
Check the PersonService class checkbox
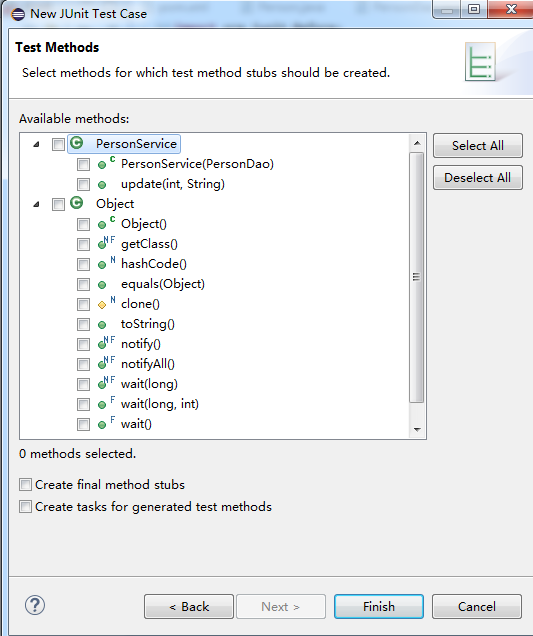click(58, 144)
